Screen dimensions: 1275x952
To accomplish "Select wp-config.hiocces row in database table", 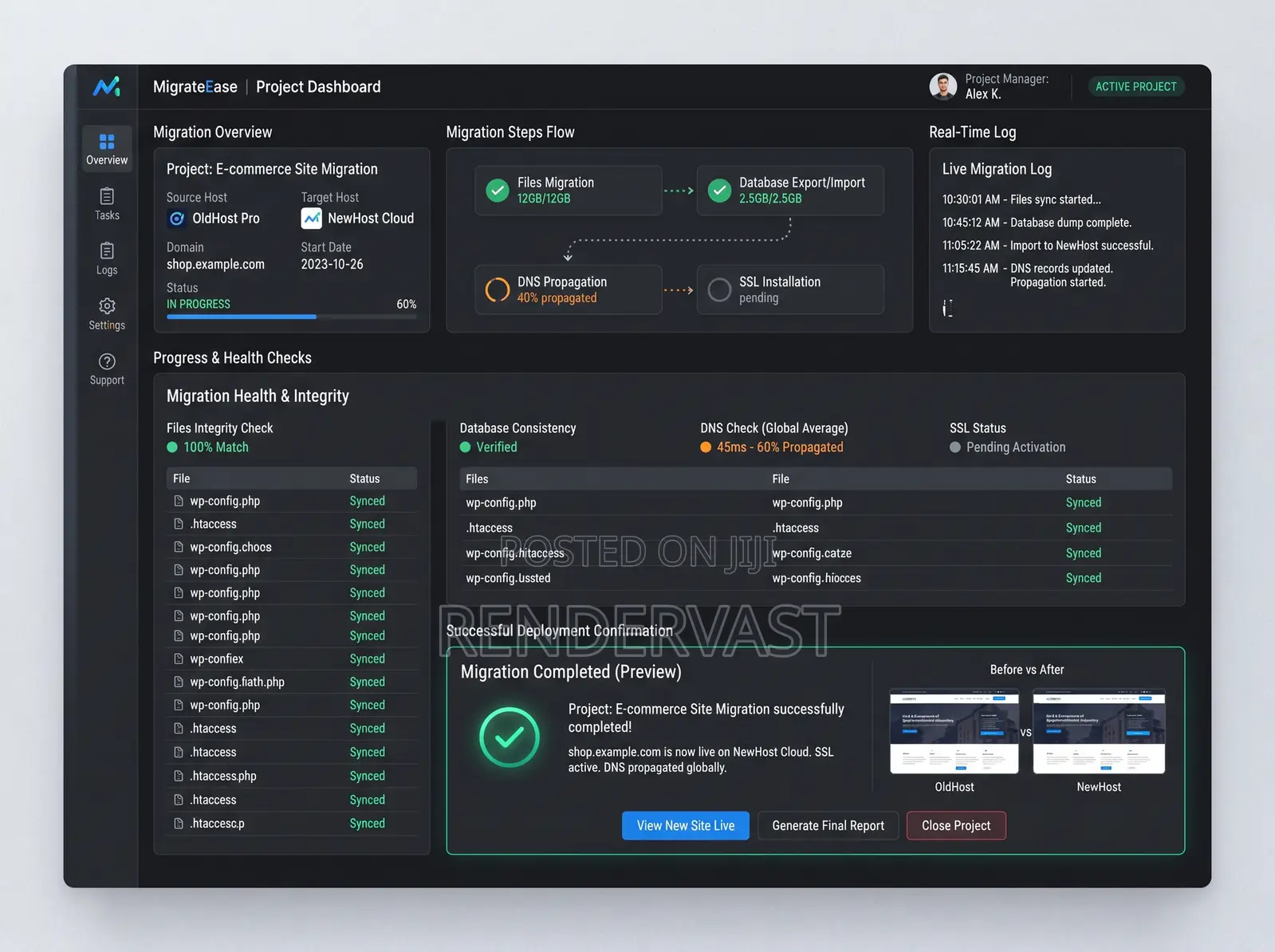I will [x=817, y=578].
